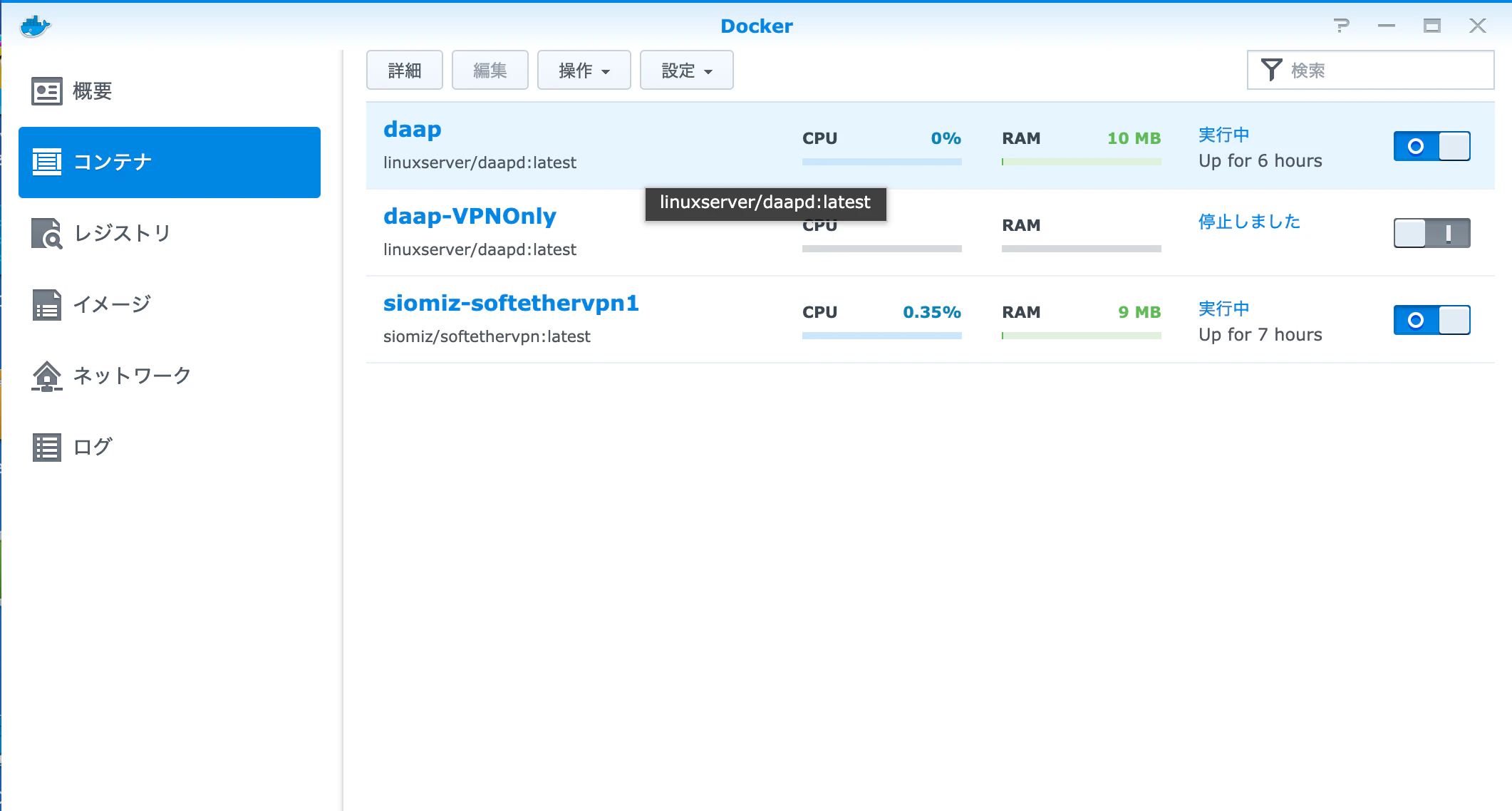Image resolution: width=1512 pixels, height=811 pixels.
Task: Click the レジストリ registry search icon
Action: click(47, 233)
